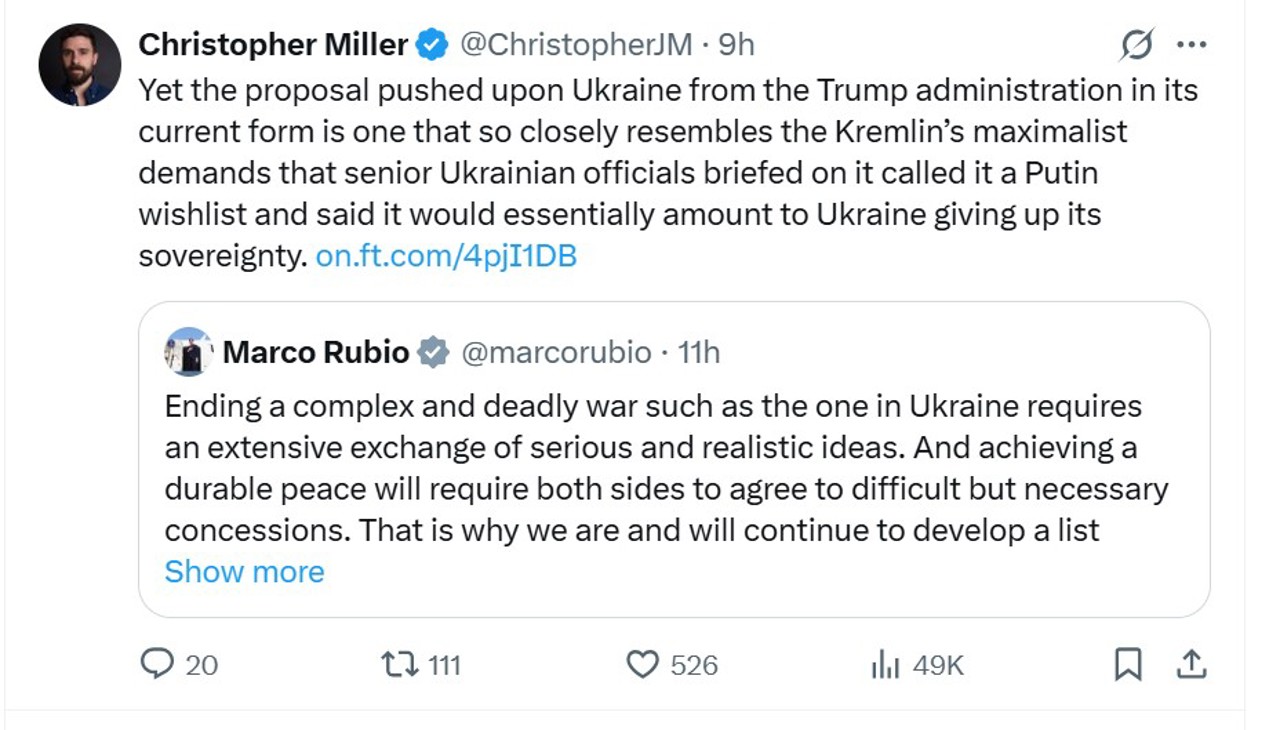Image resolution: width=1280 pixels, height=730 pixels.
Task: Click Christopher Miller's blue verified badge
Action: click(x=432, y=45)
